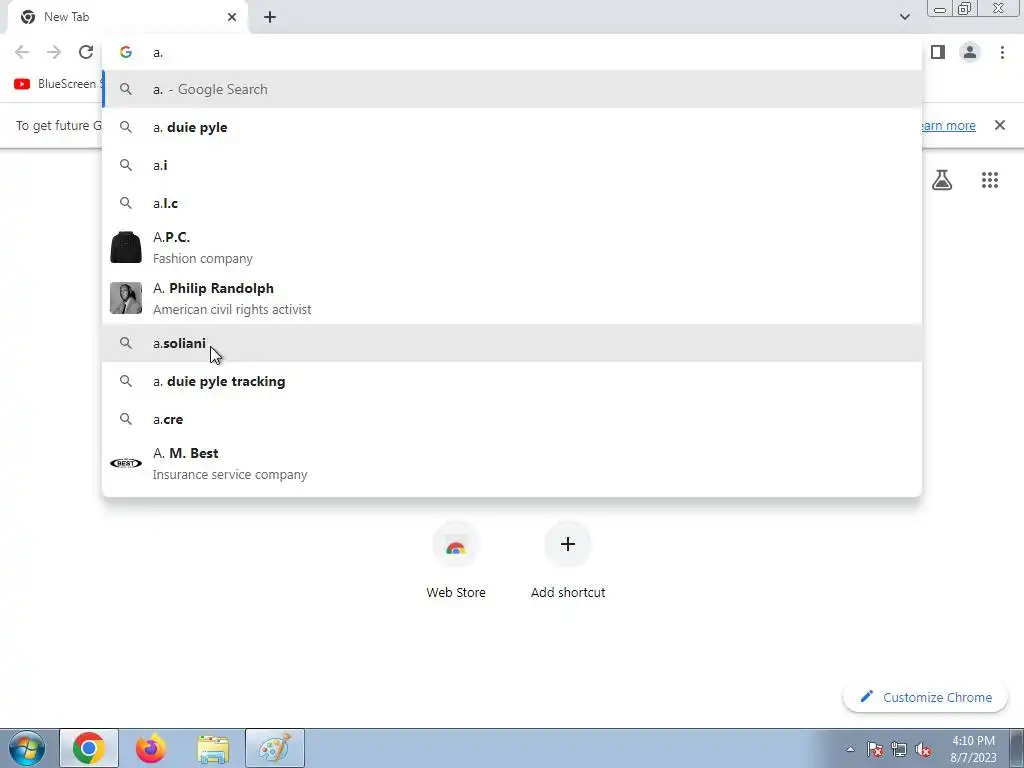
Task: Select 'a. duie pyle tracking' suggestion
Action: click(x=512, y=381)
